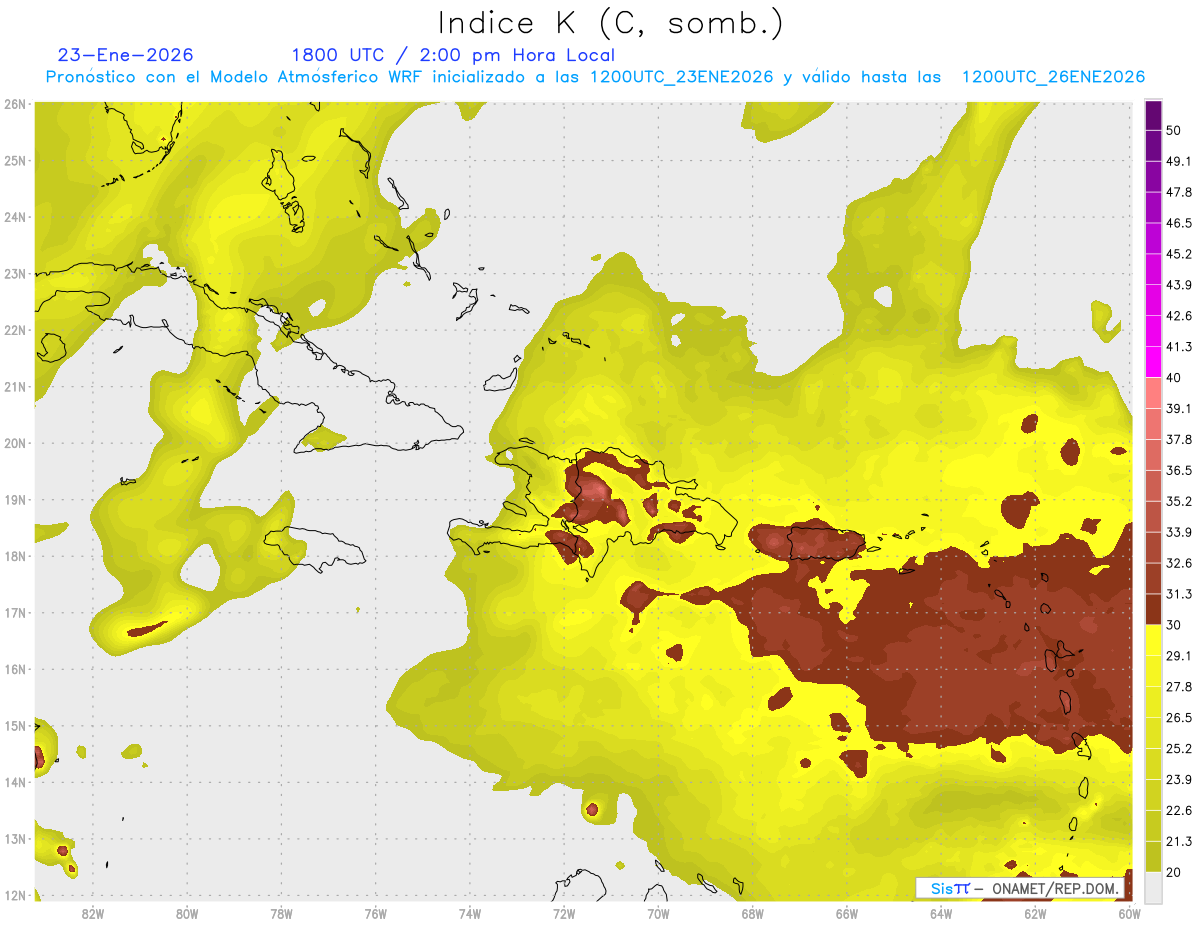The height and width of the screenshot is (927, 1200).
Task: Click the "66W" longitude label
Action: point(847,913)
